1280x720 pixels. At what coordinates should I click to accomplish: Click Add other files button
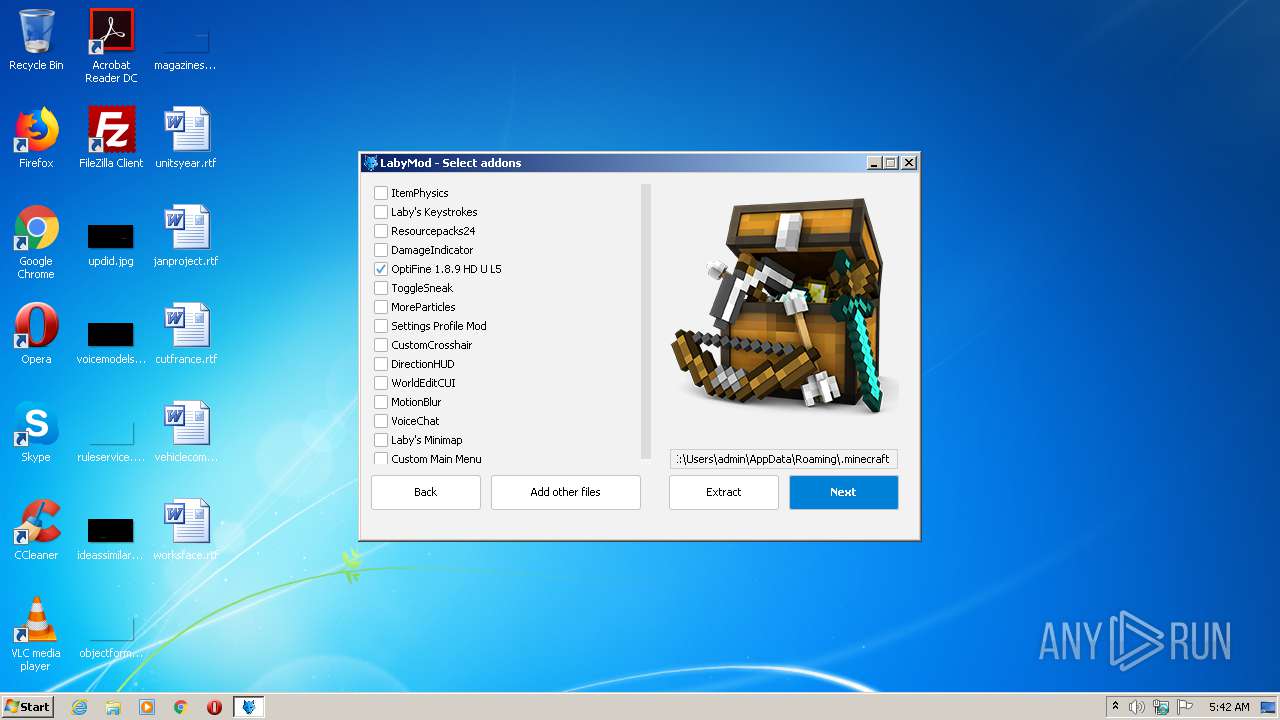click(x=566, y=492)
